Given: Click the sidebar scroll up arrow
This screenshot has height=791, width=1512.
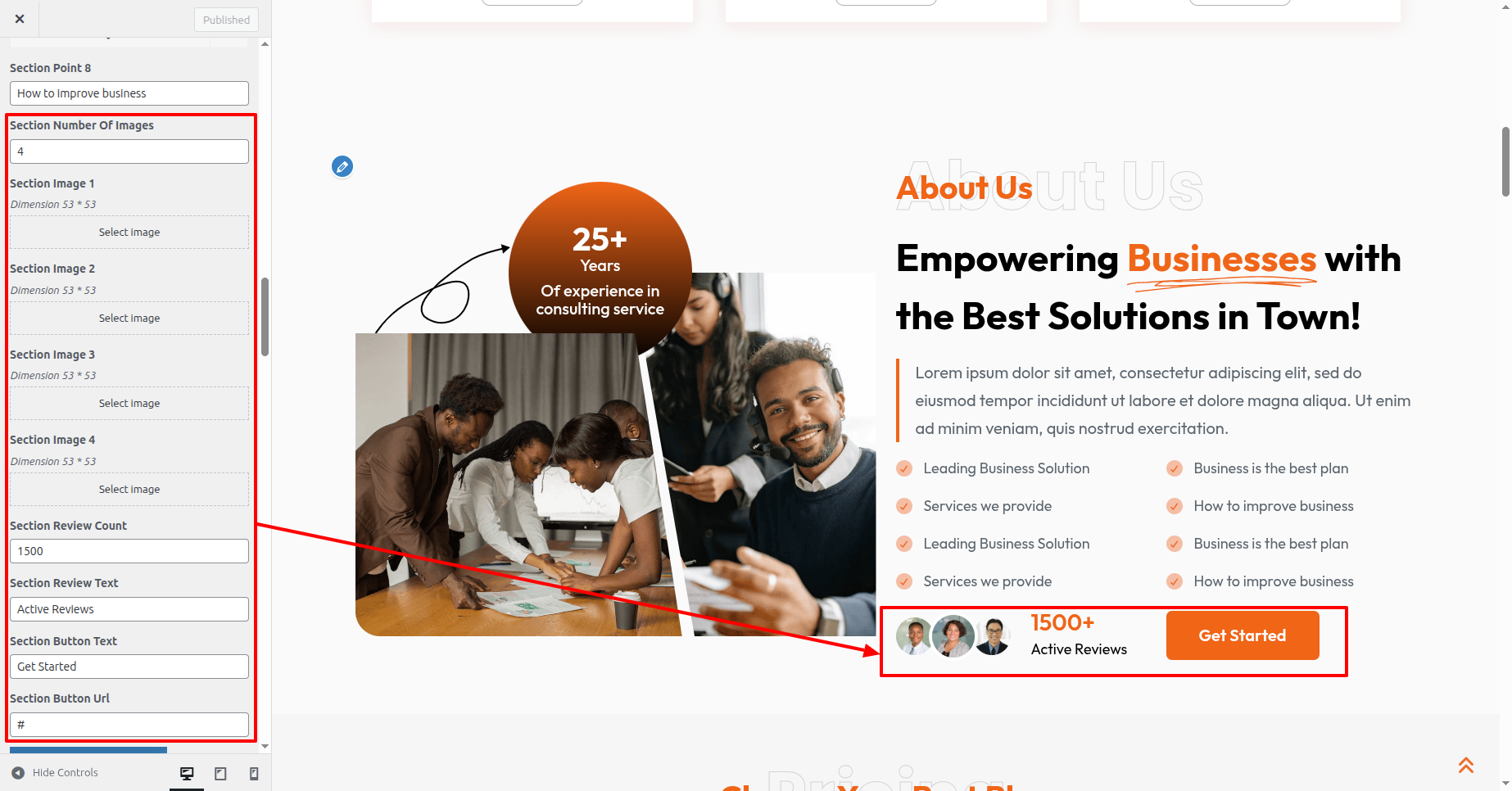Looking at the screenshot, I should 265,44.
